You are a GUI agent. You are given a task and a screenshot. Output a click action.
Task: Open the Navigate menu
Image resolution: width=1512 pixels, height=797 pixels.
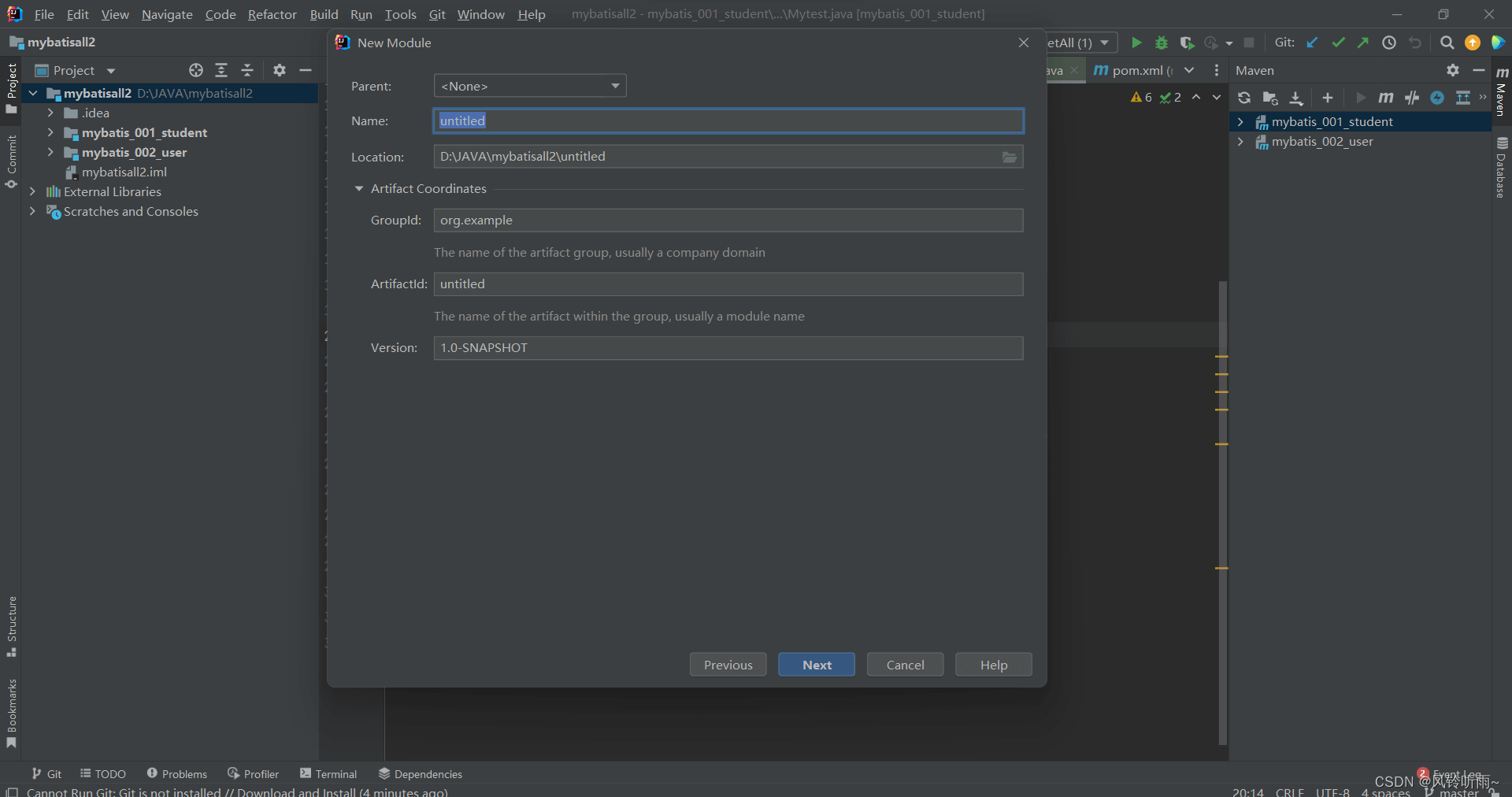coord(167,14)
